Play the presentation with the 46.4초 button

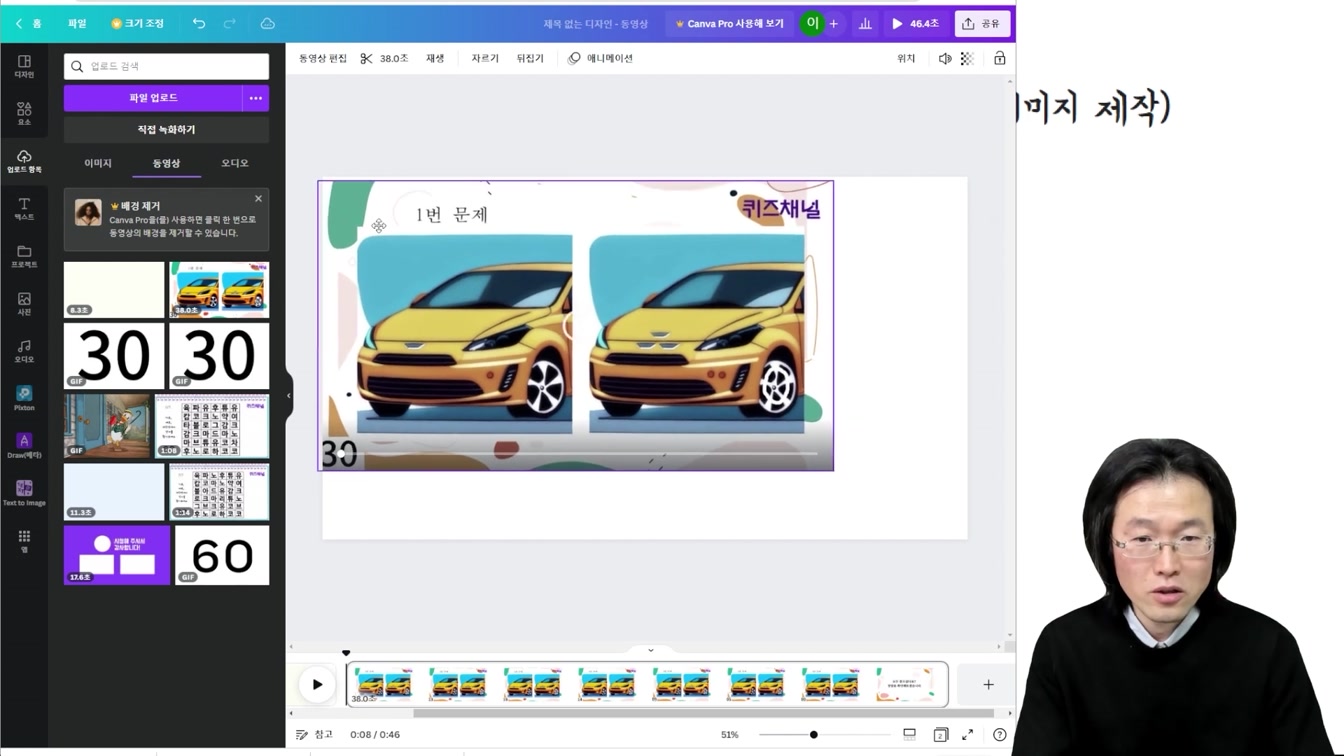tap(915, 23)
